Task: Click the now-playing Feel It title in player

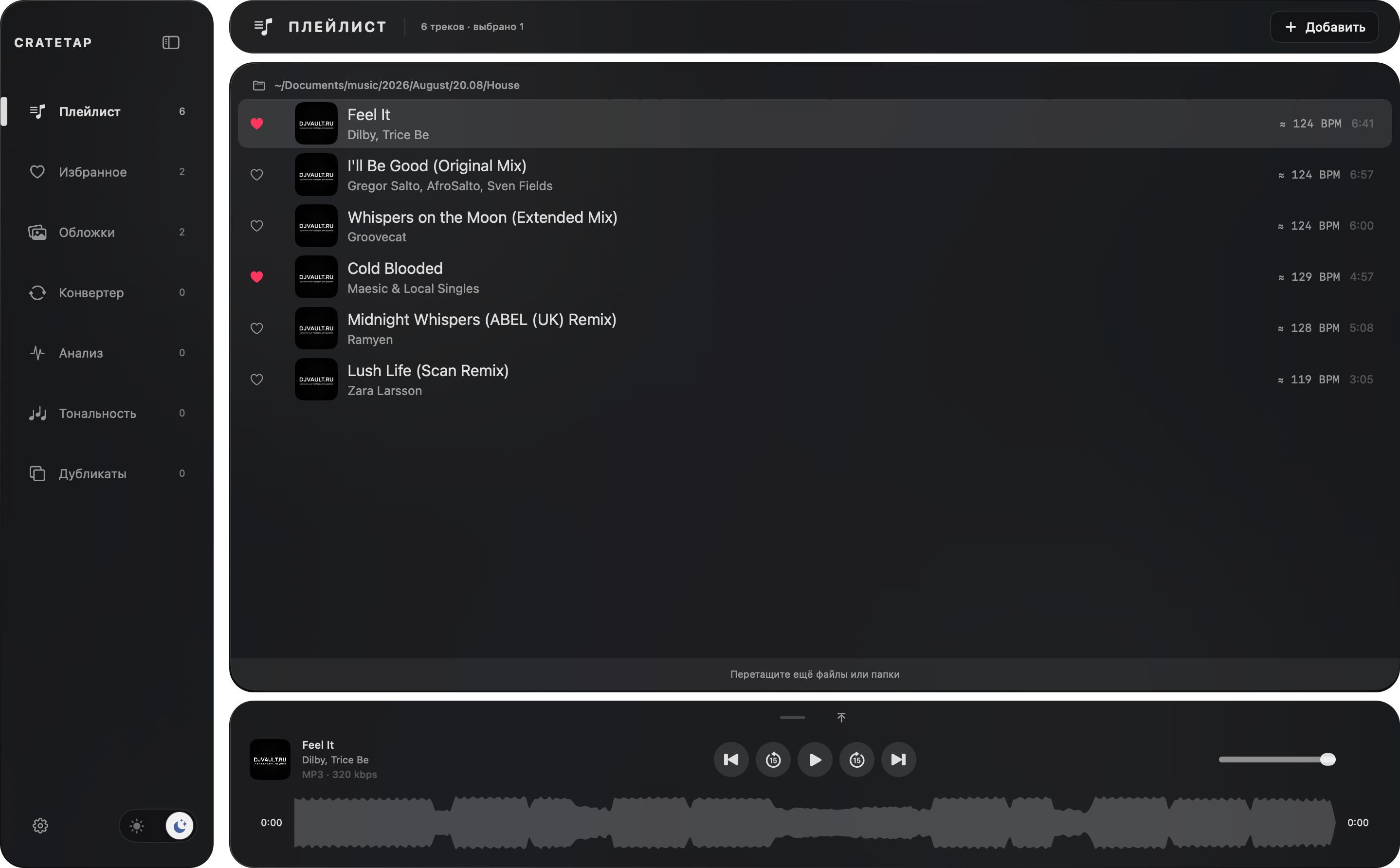Action: pos(318,744)
